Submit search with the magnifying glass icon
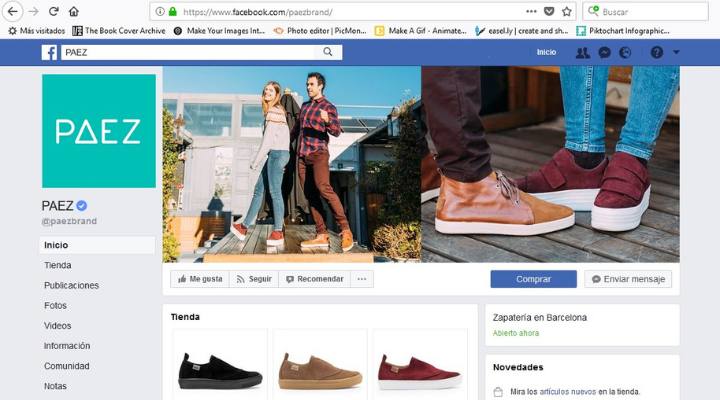 pos(327,52)
